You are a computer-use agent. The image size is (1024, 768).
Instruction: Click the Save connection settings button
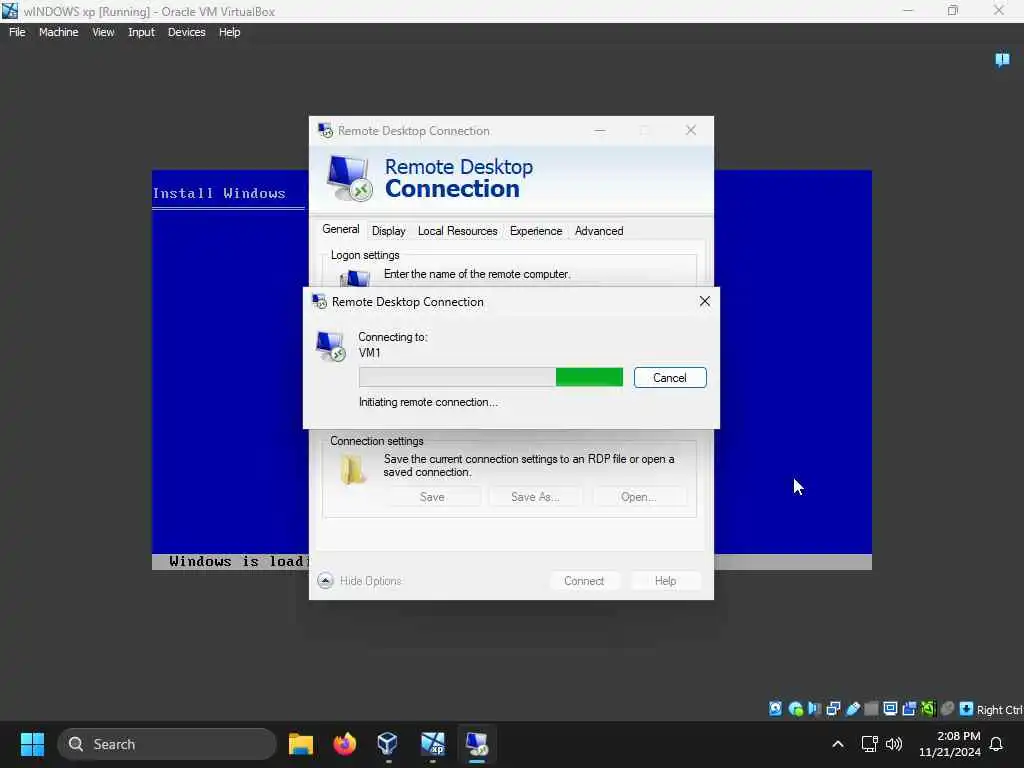[432, 497]
